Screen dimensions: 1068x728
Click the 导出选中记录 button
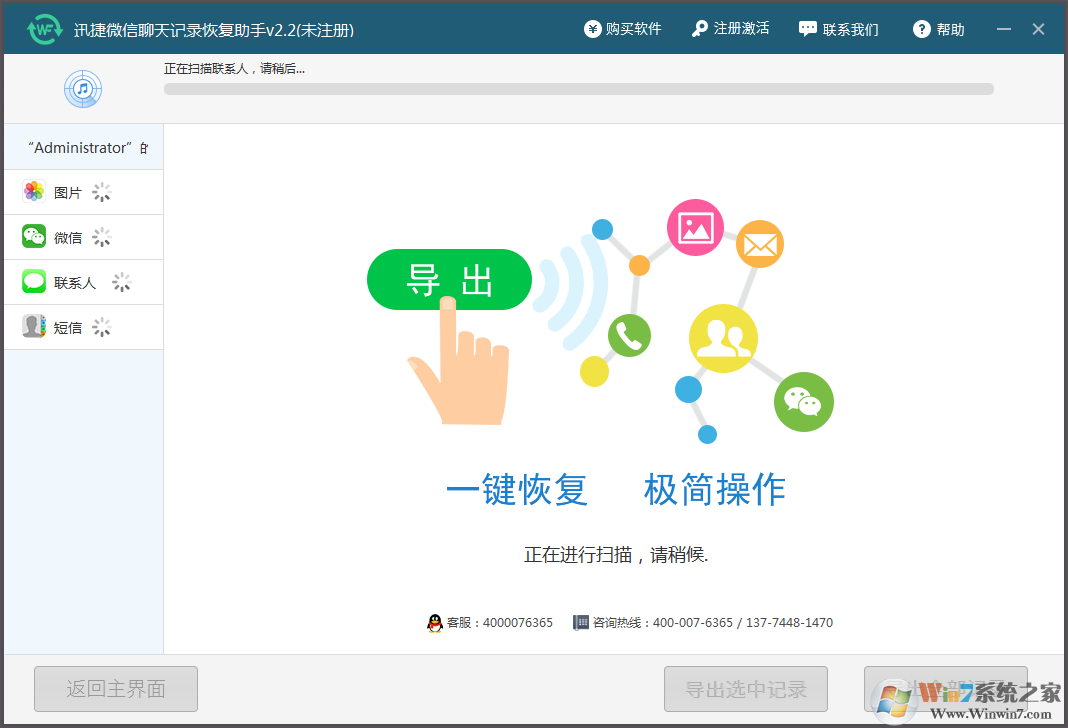tap(745, 689)
